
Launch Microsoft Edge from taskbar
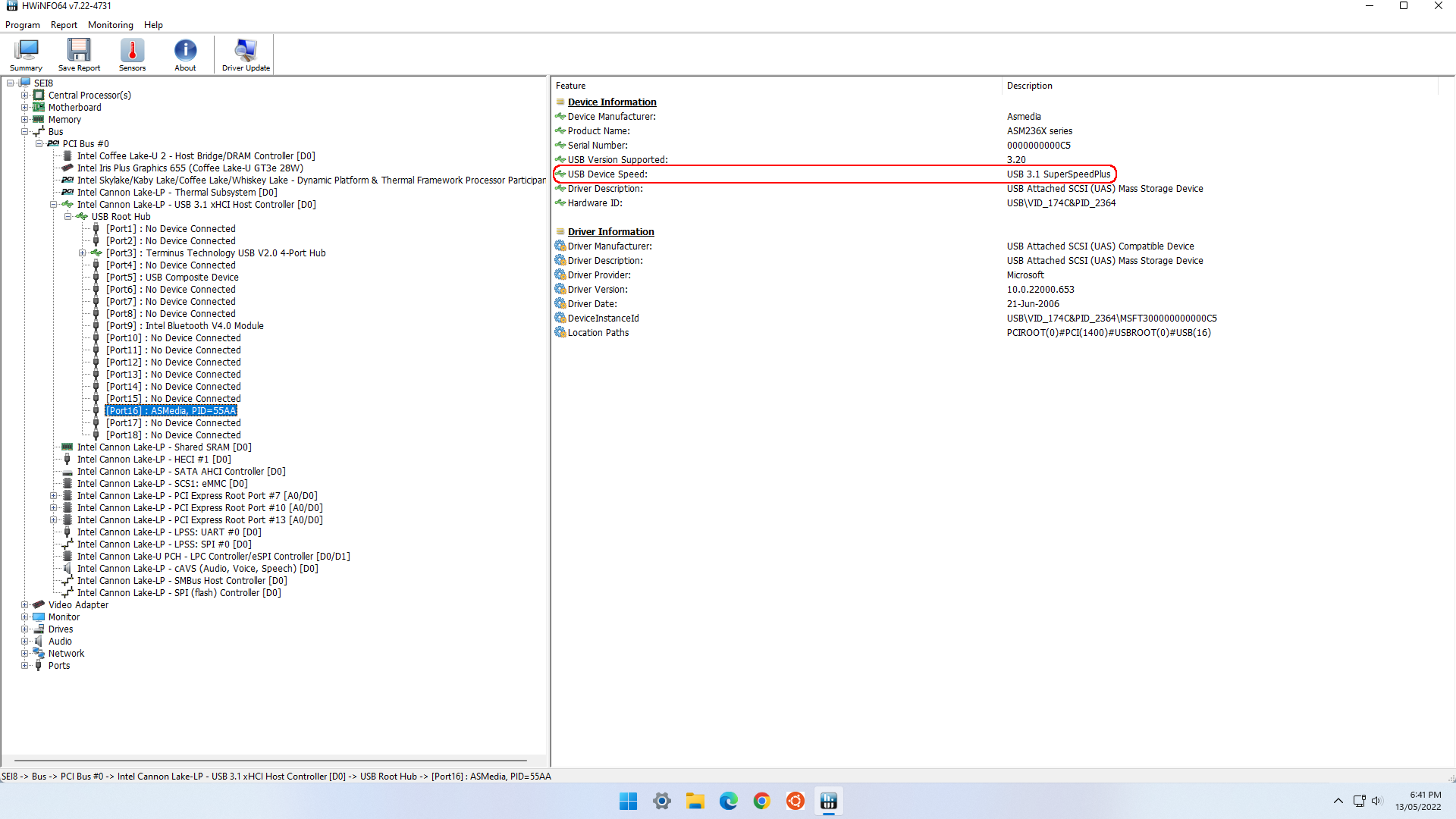729,801
